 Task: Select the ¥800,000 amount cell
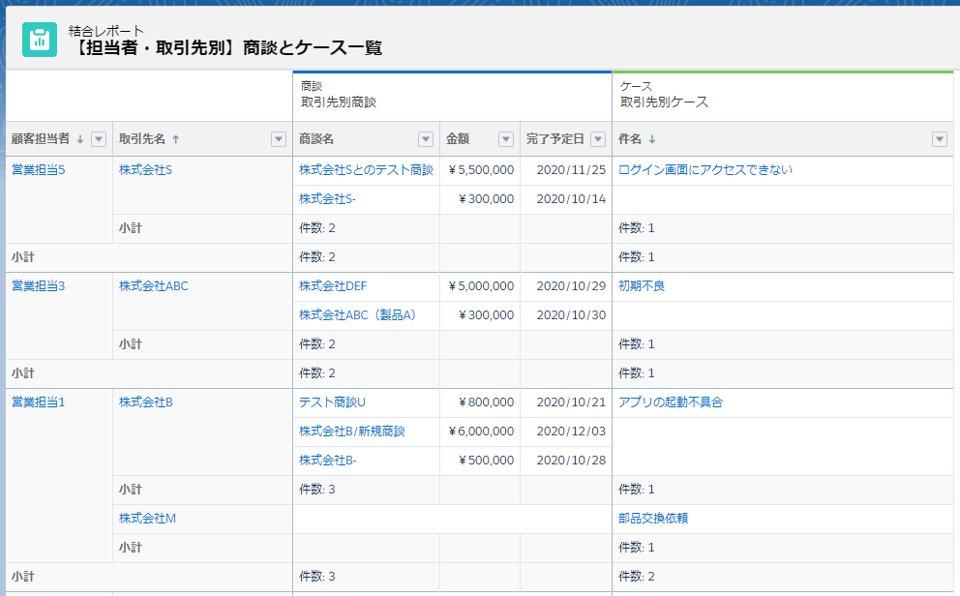tap(480, 402)
